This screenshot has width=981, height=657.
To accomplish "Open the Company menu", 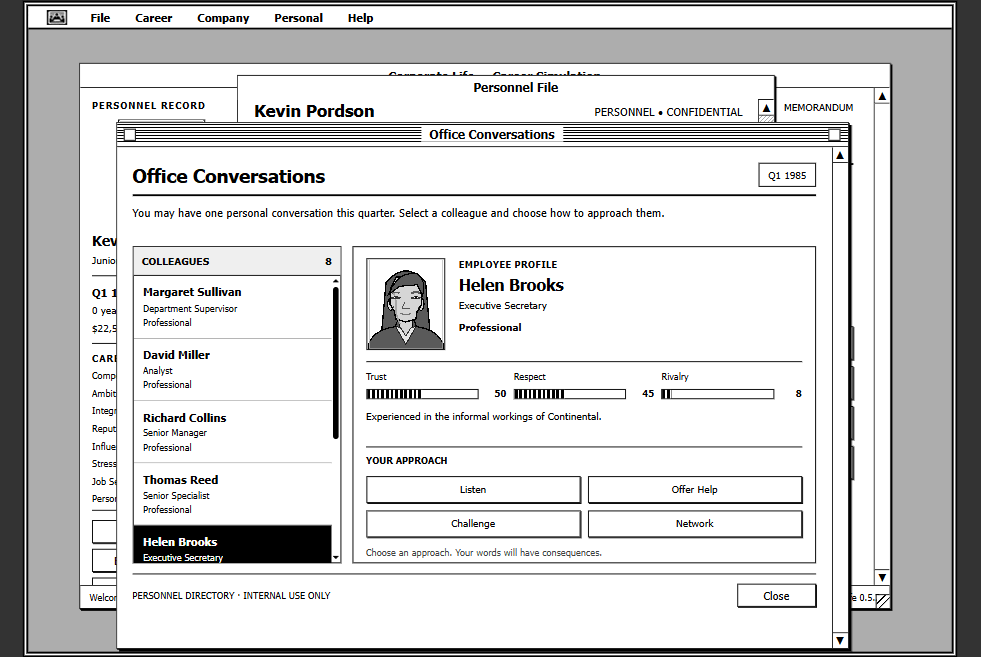I will point(223,18).
